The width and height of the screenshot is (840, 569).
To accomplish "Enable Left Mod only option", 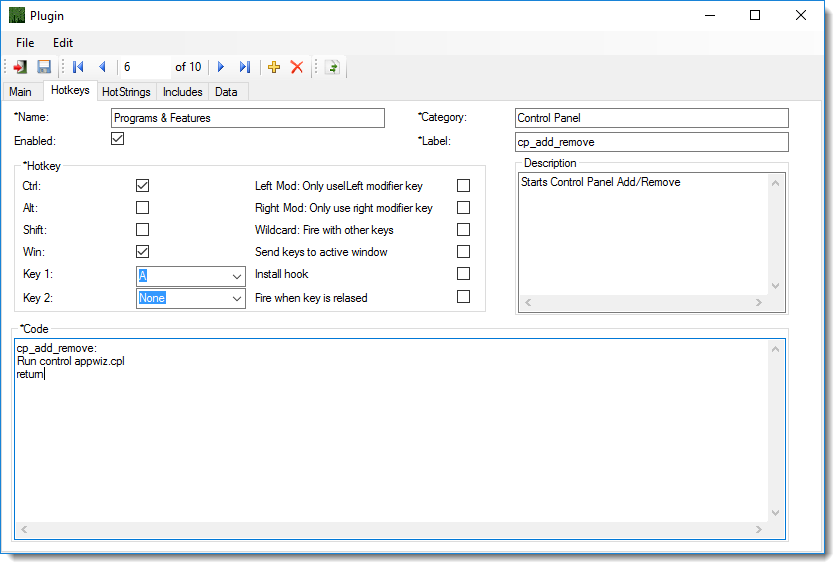I will click(x=463, y=186).
